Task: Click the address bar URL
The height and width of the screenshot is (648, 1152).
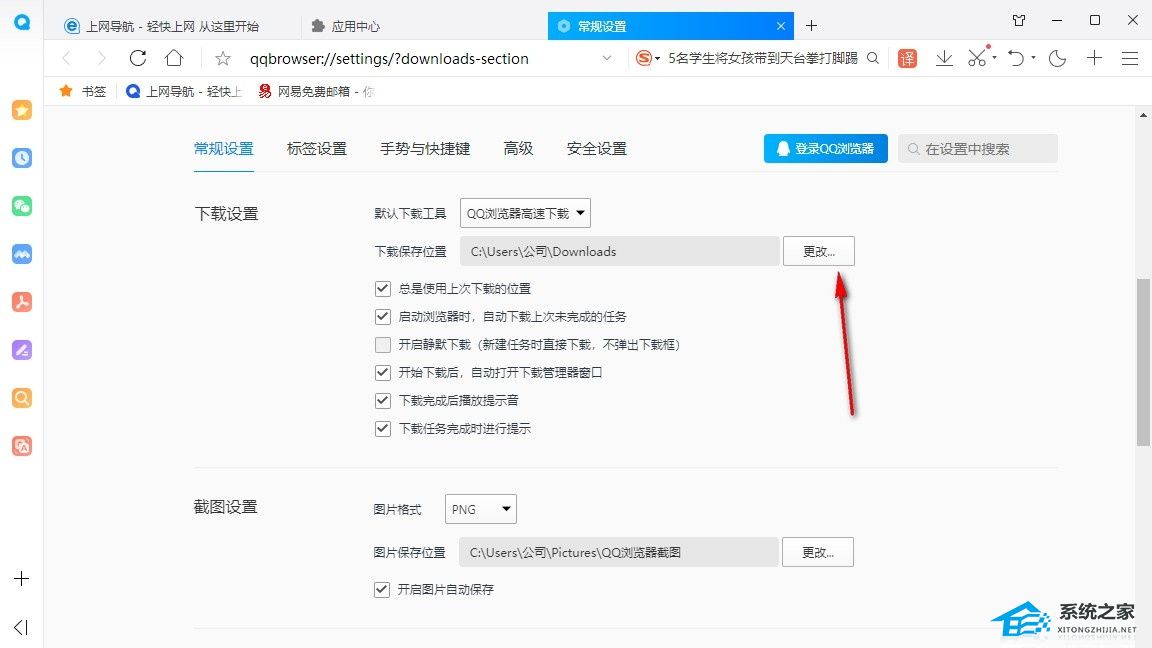Action: click(389, 59)
